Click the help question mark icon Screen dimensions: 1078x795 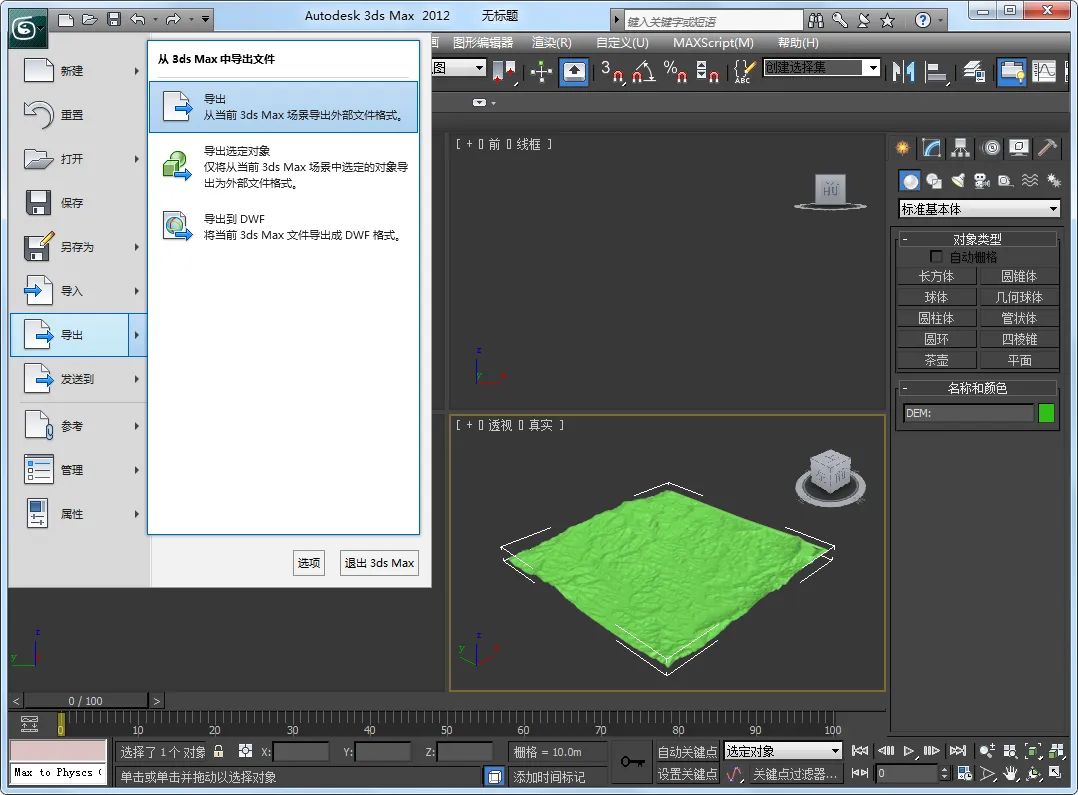923,21
